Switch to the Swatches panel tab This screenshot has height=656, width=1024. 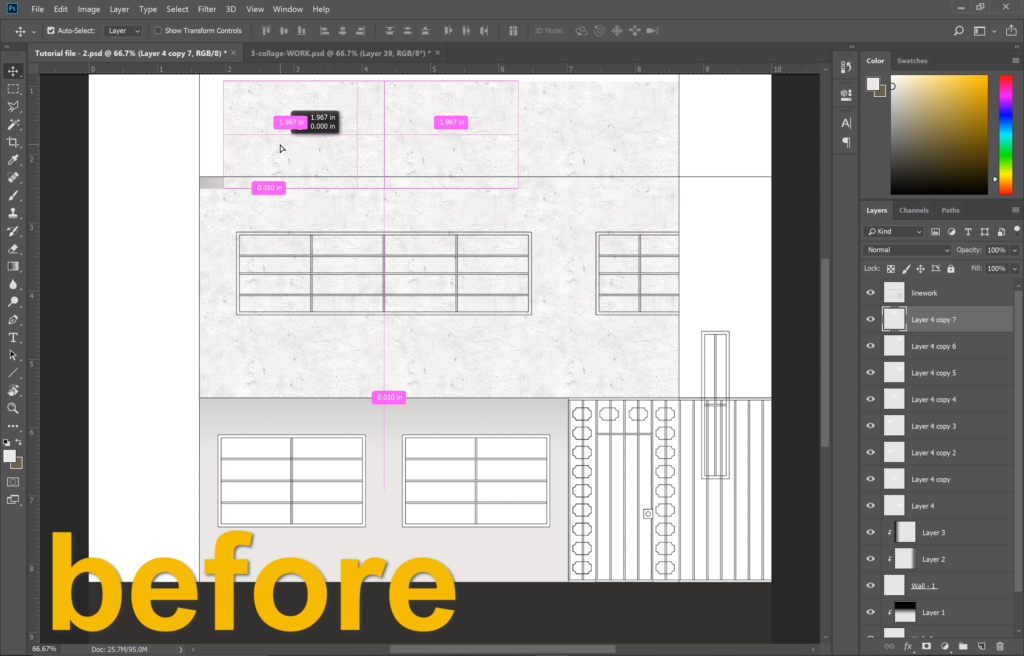(912, 61)
